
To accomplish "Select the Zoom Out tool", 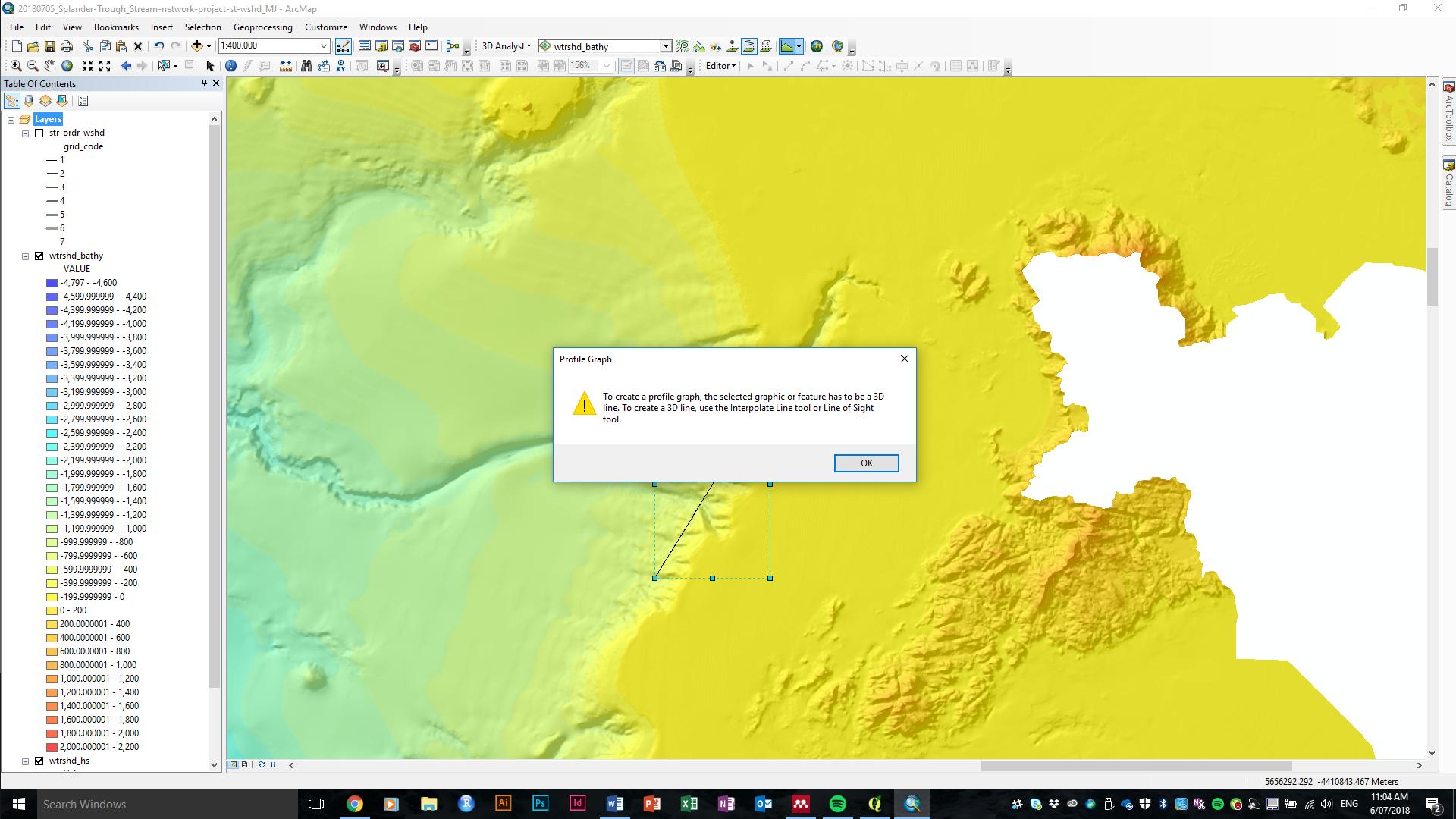I will [x=33, y=66].
